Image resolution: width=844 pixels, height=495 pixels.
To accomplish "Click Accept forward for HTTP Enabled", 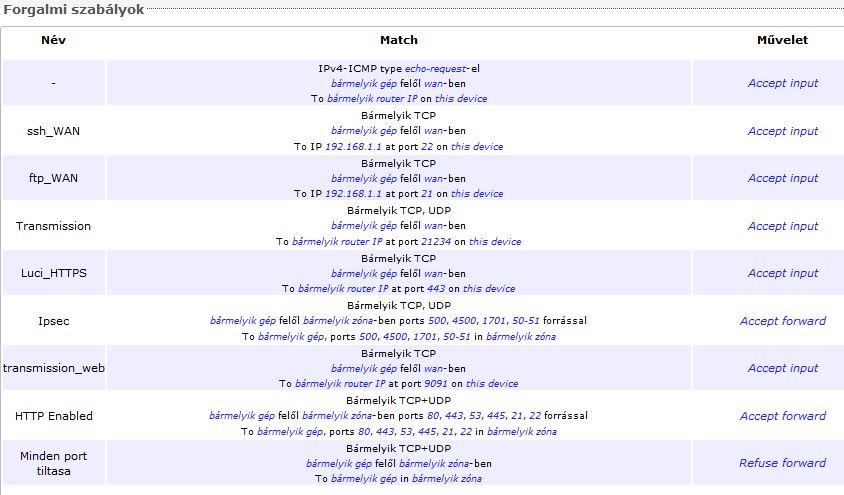I will (x=783, y=416).
